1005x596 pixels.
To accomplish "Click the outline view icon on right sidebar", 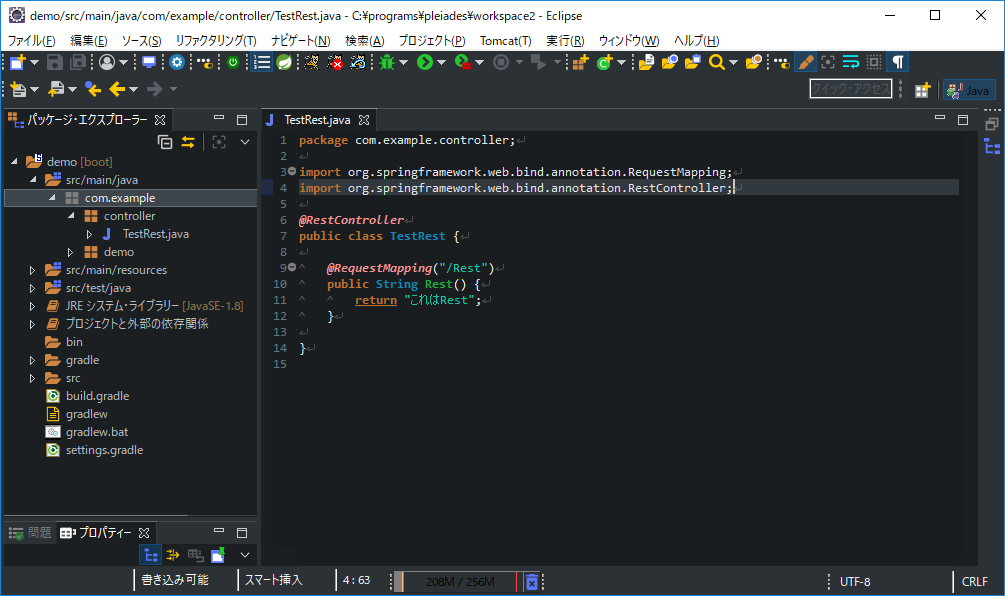I will click(x=992, y=147).
